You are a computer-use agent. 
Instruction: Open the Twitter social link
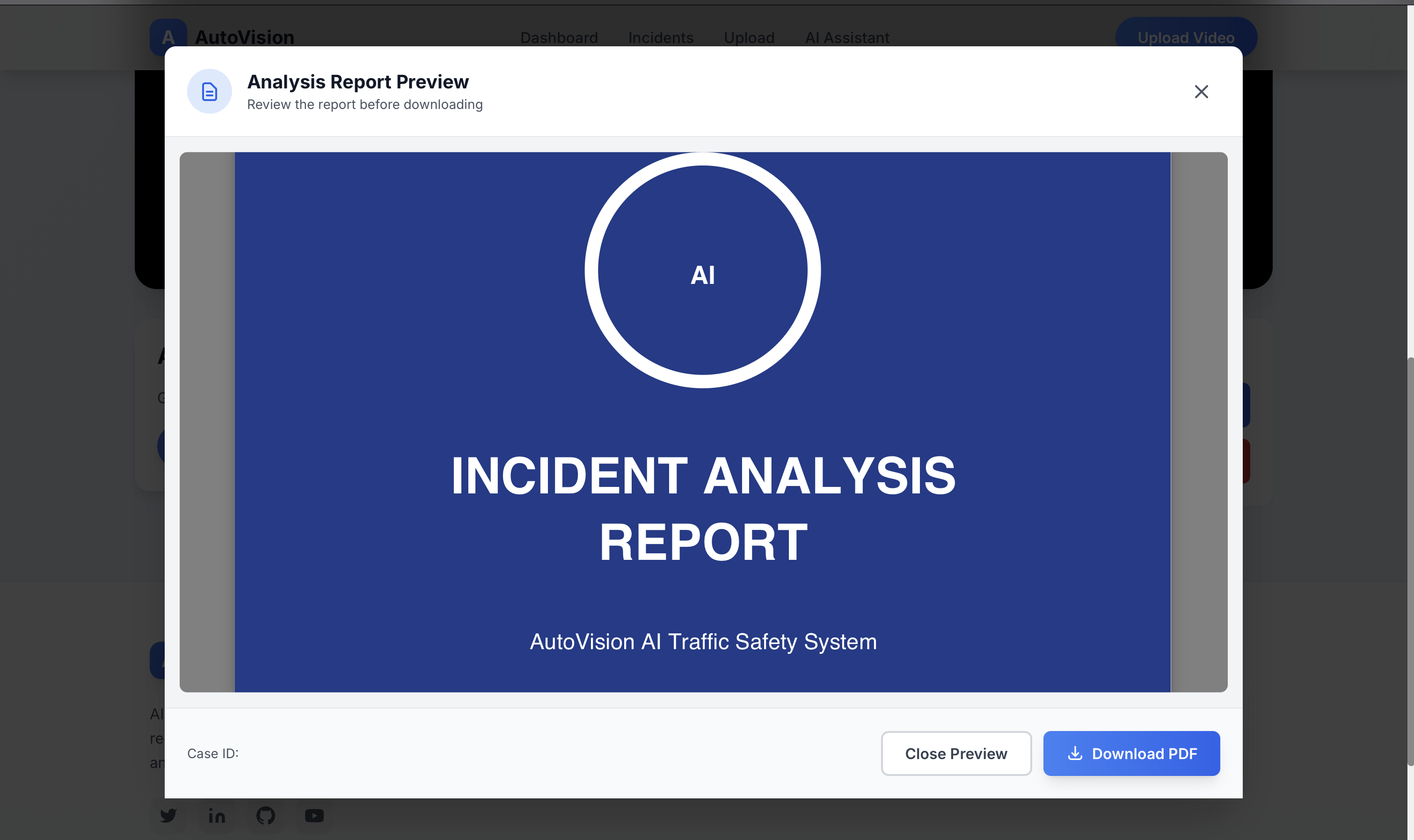coord(168,815)
